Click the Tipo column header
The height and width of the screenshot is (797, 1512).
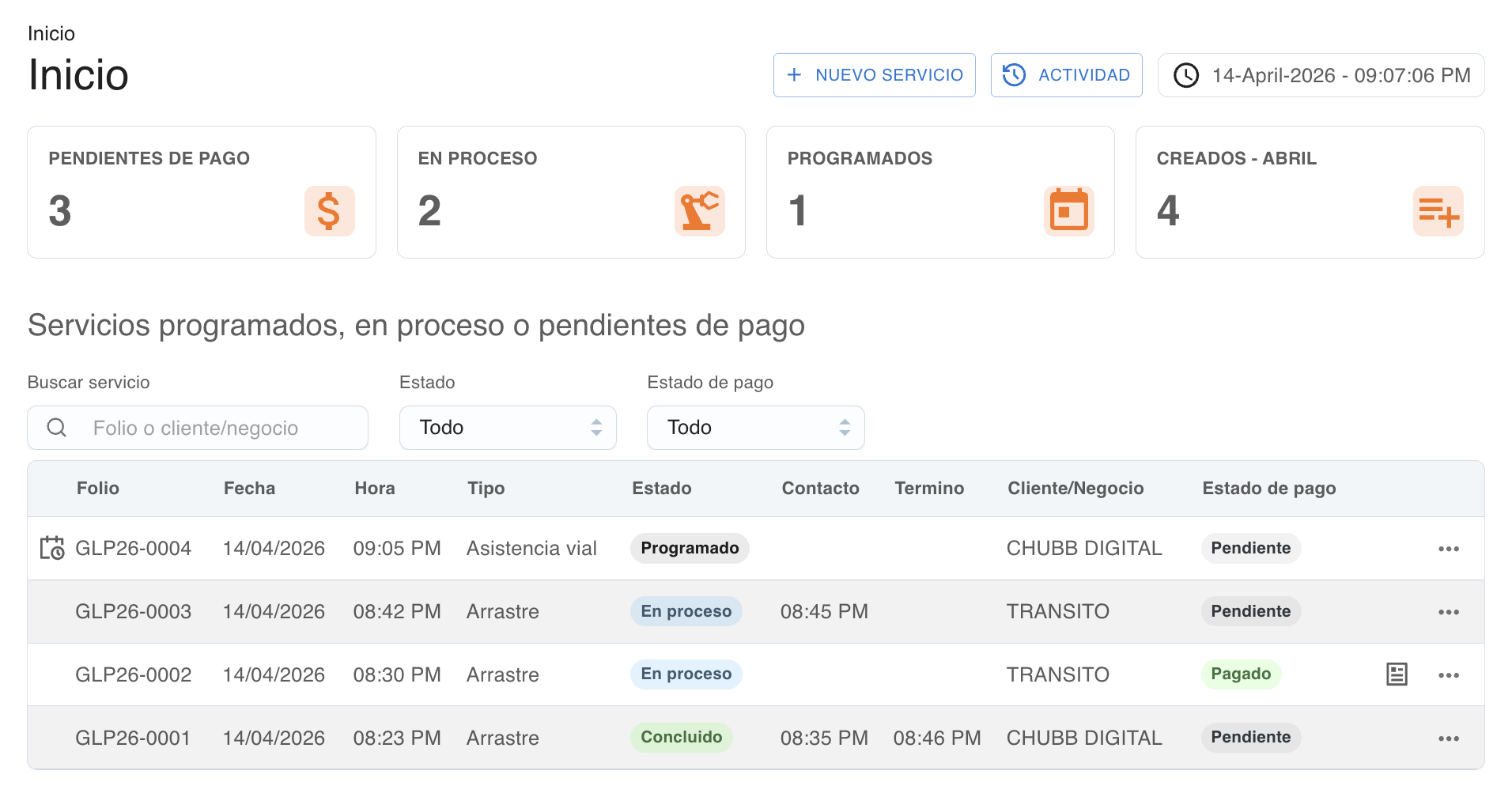point(486,488)
